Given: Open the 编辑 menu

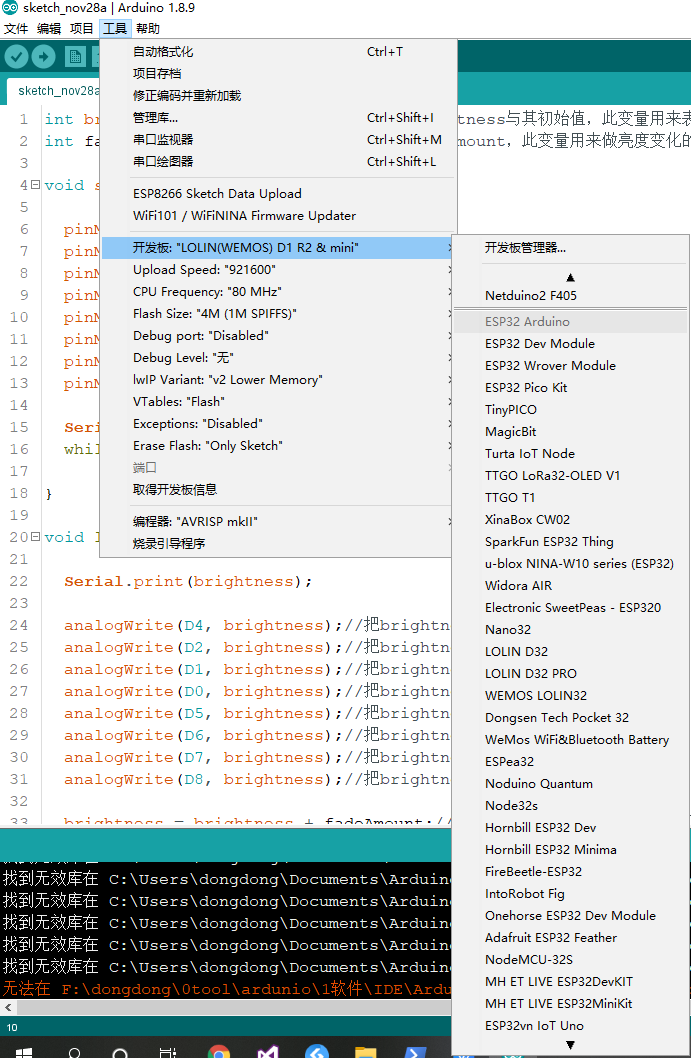Looking at the screenshot, I should tap(49, 28).
